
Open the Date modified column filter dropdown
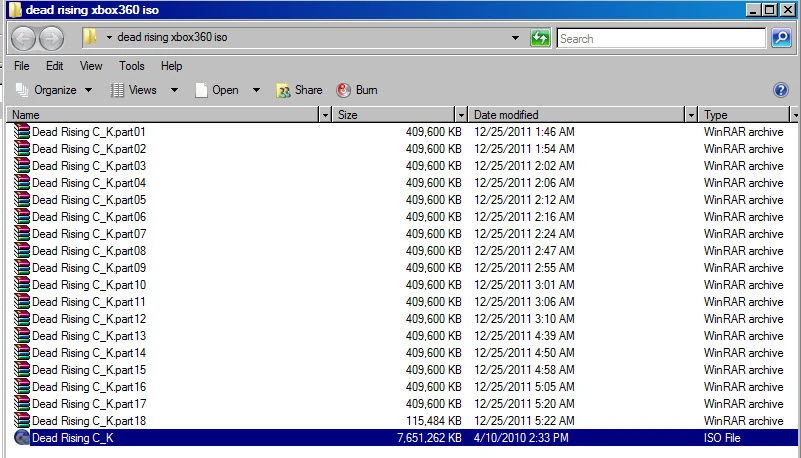(x=691, y=115)
